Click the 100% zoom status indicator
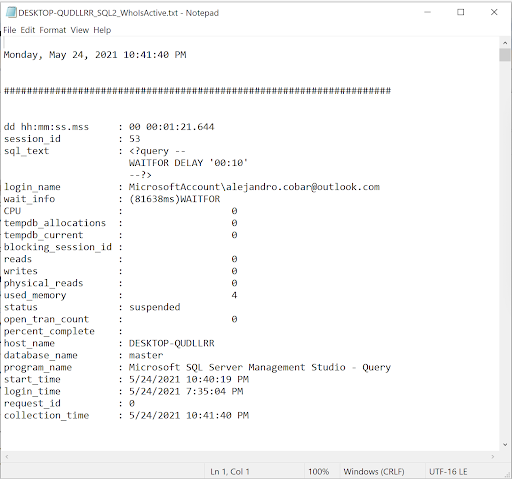Viewport: 512px width, 479px height. 318,472
